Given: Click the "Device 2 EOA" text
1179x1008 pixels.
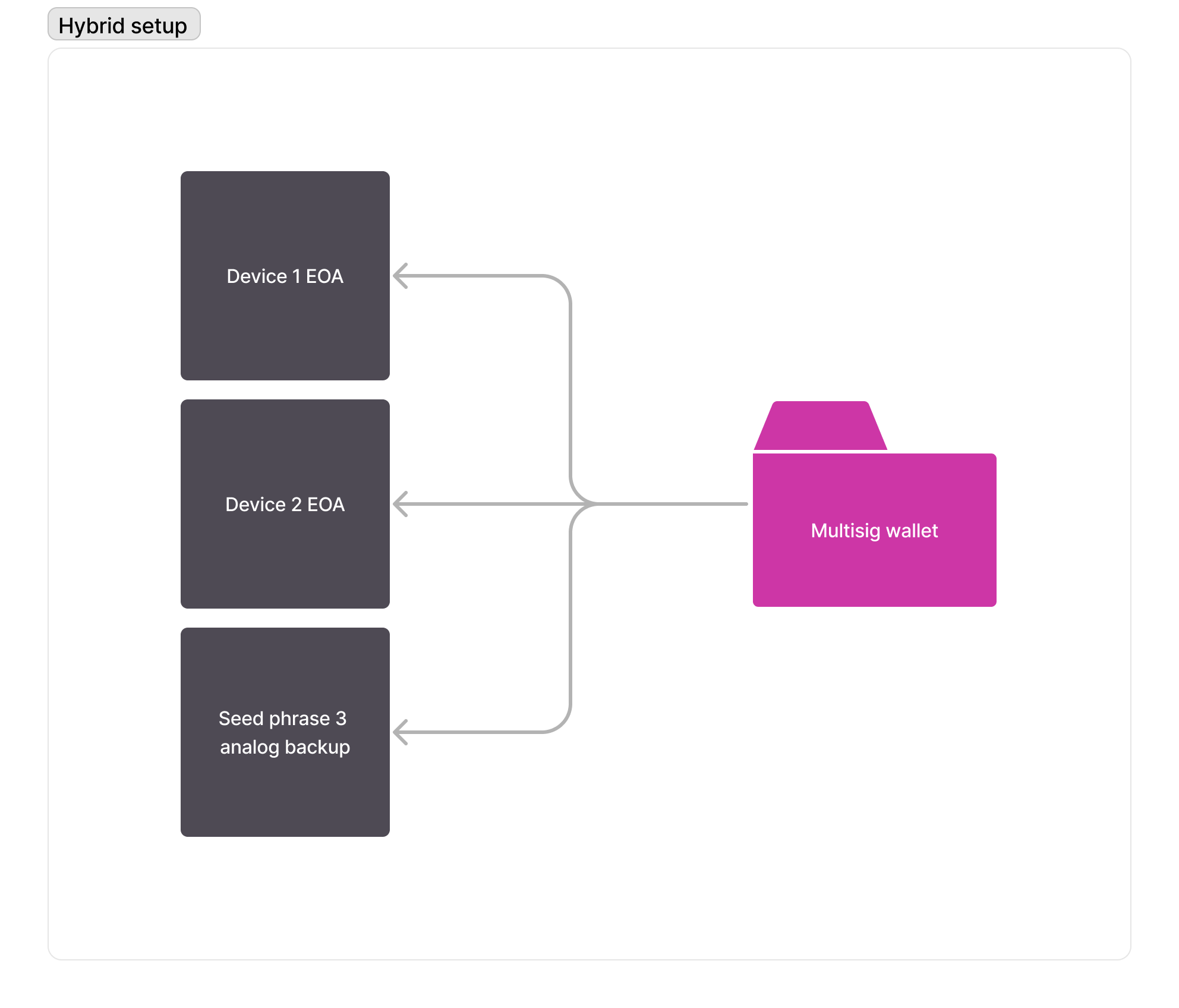Looking at the screenshot, I should 285,505.
